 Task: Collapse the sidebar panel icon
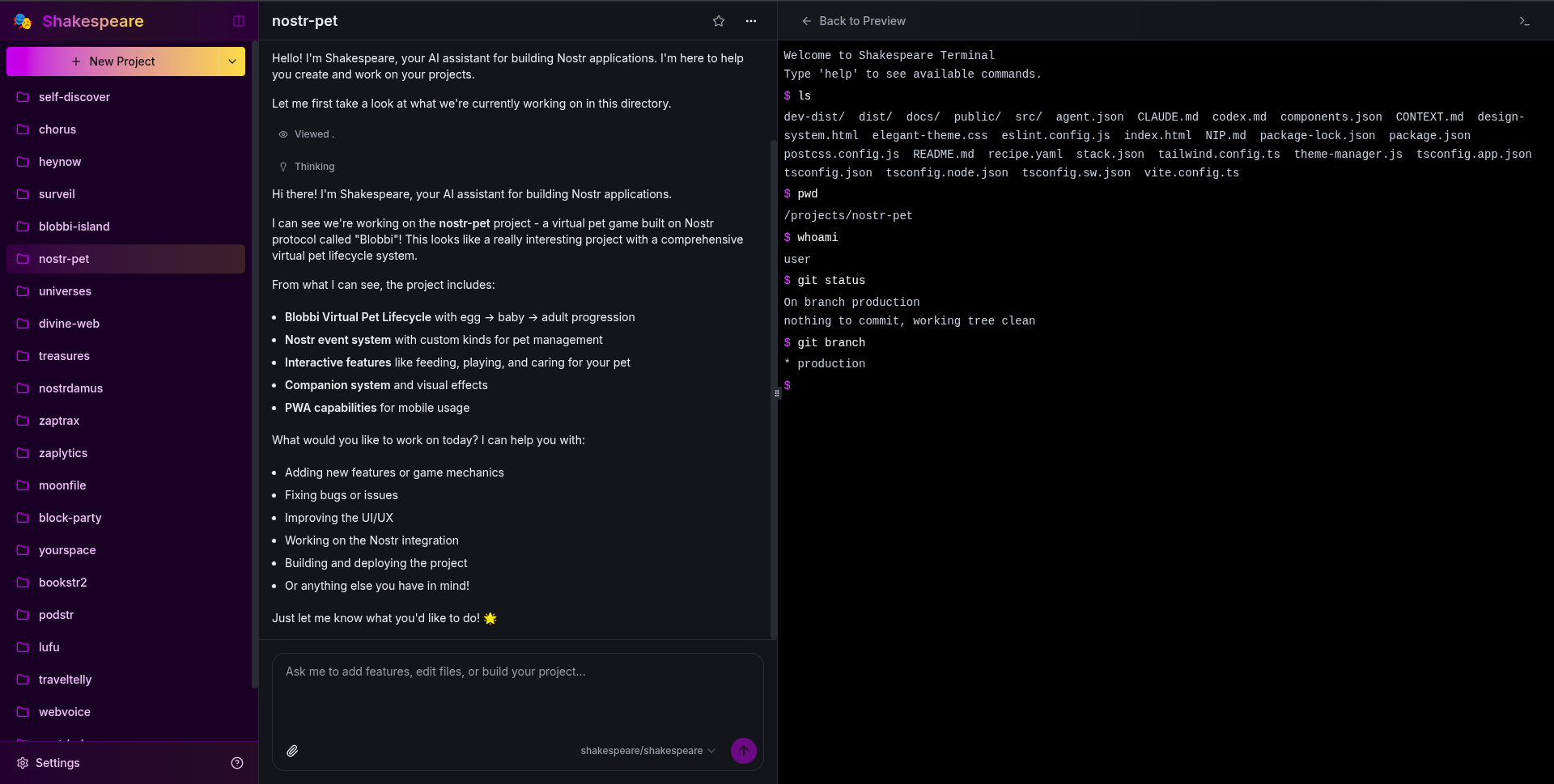pos(239,21)
